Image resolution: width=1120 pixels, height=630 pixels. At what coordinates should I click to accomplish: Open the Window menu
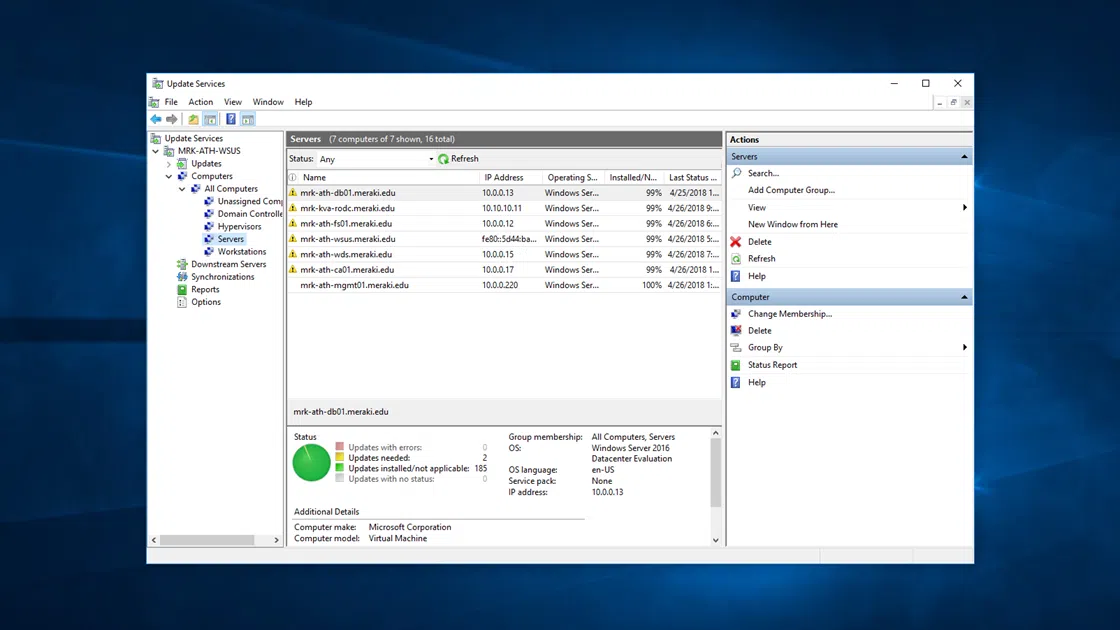(268, 102)
